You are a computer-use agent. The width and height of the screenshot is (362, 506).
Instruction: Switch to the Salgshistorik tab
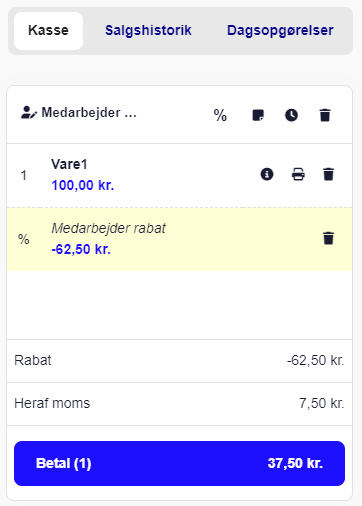148,30
